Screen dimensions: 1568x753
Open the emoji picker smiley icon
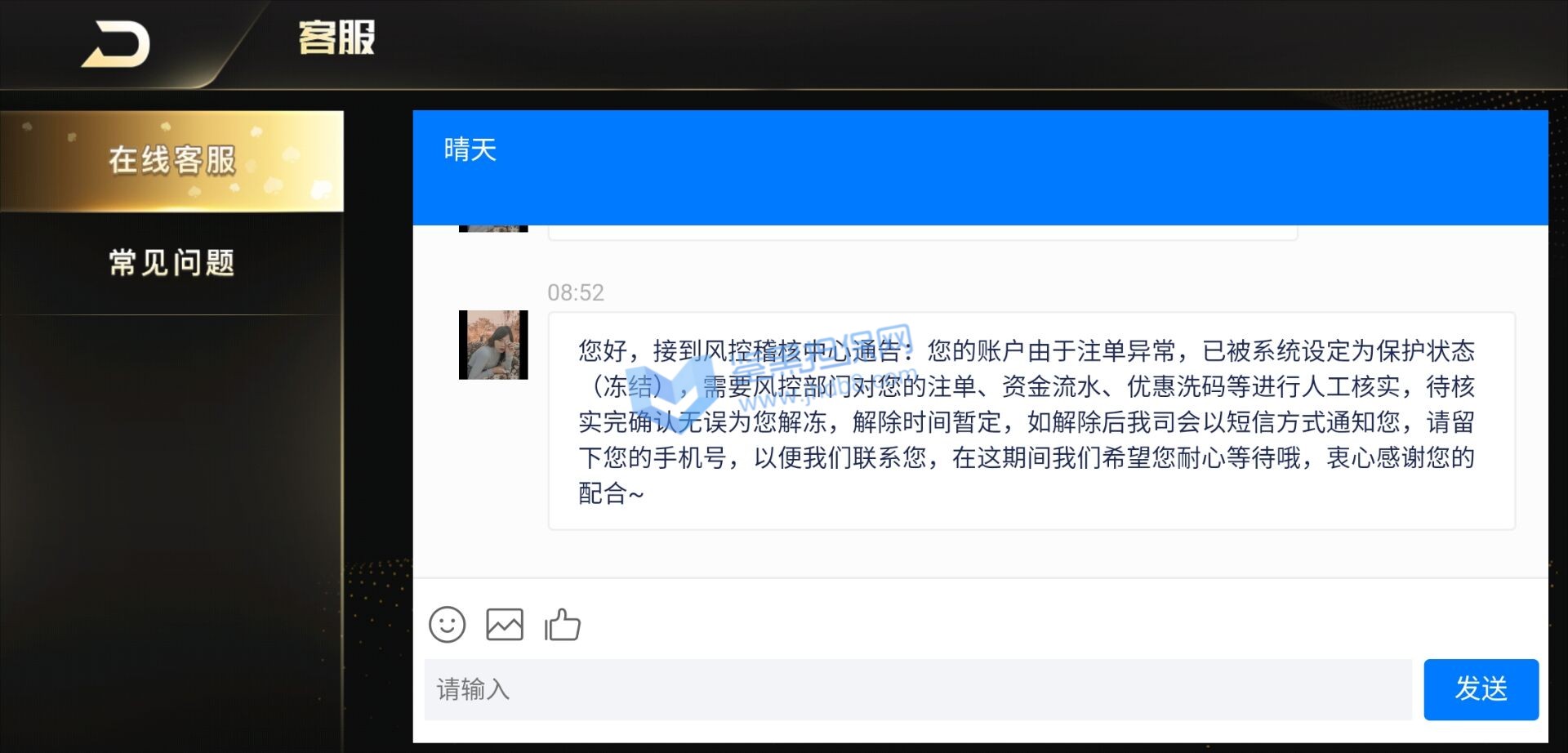coord(447,625)
